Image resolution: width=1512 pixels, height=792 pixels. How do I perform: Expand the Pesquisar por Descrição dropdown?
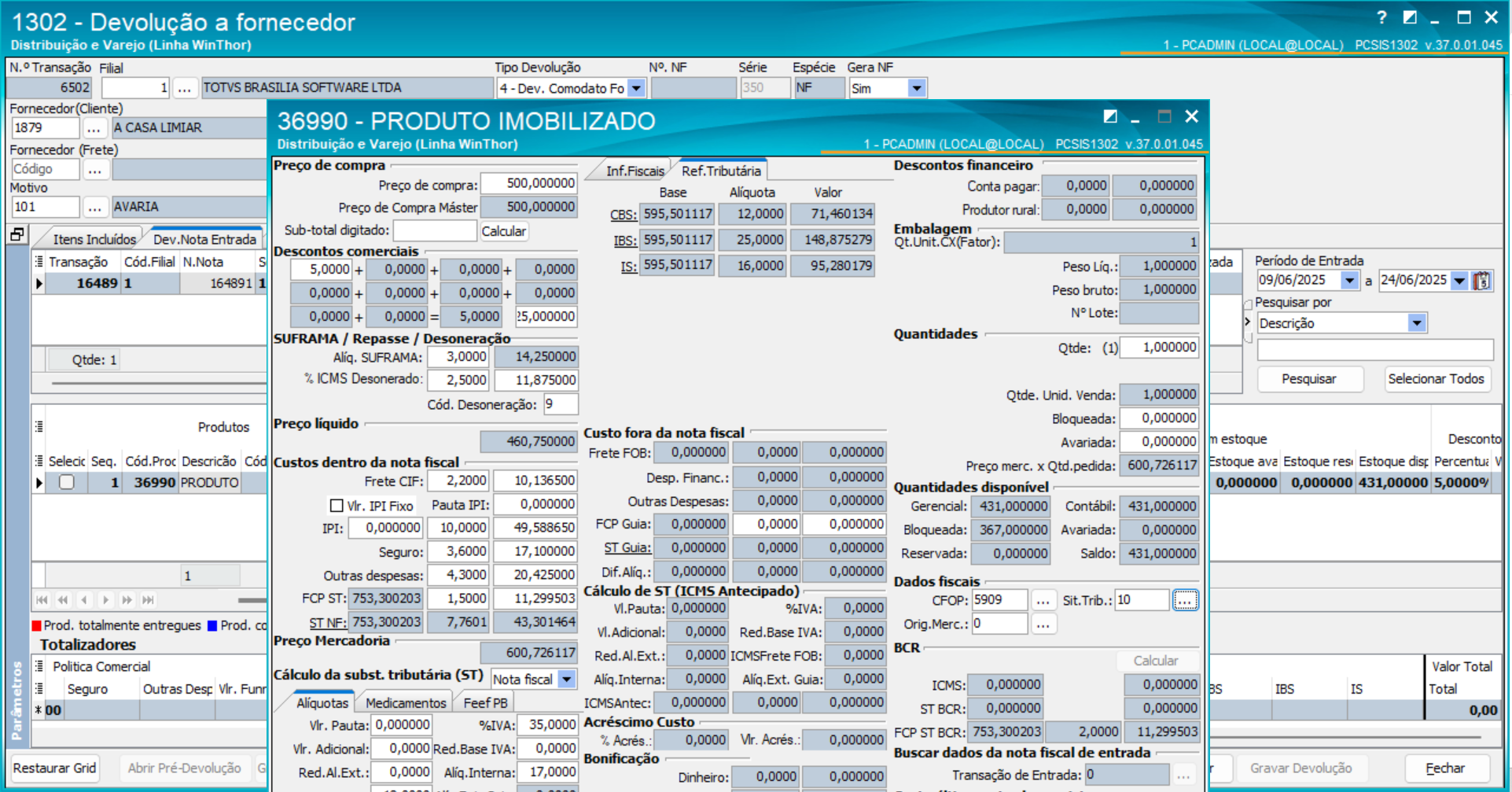(1417, 323)
